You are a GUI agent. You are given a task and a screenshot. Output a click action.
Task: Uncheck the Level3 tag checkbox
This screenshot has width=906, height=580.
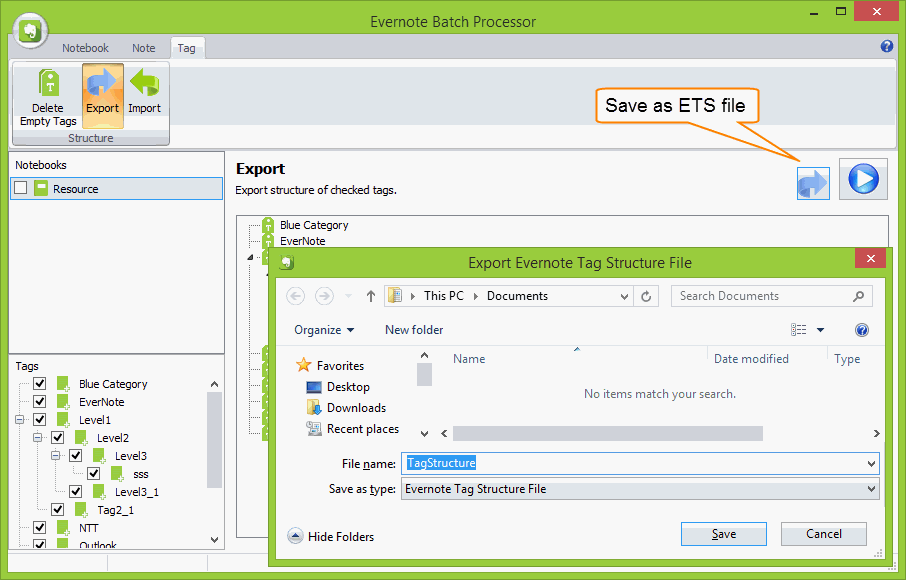tap(75, 455)
